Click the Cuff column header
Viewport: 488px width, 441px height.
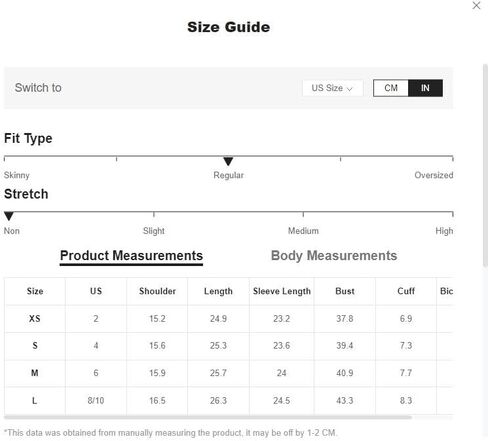(406, 291)
